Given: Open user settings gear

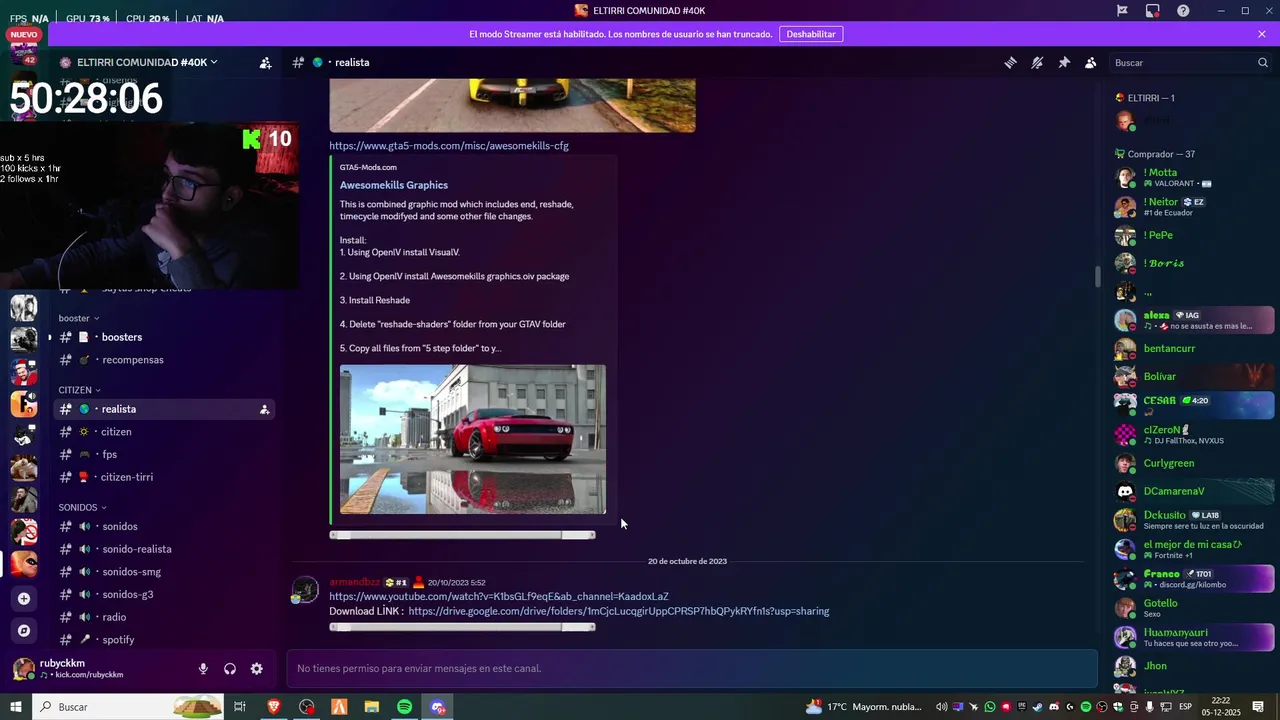Looking at the screenshot, I should (x=257, y=669).
